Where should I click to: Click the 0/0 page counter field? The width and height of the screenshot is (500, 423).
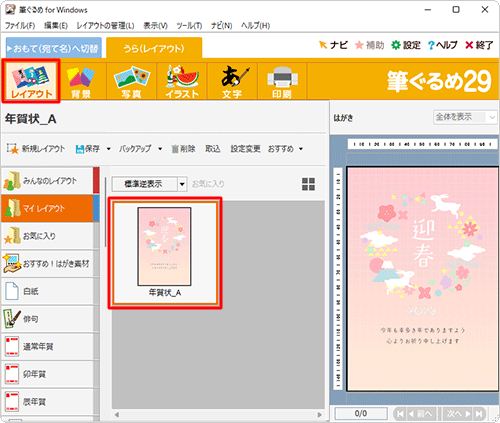pyautogui.click(x=361, y=414)
